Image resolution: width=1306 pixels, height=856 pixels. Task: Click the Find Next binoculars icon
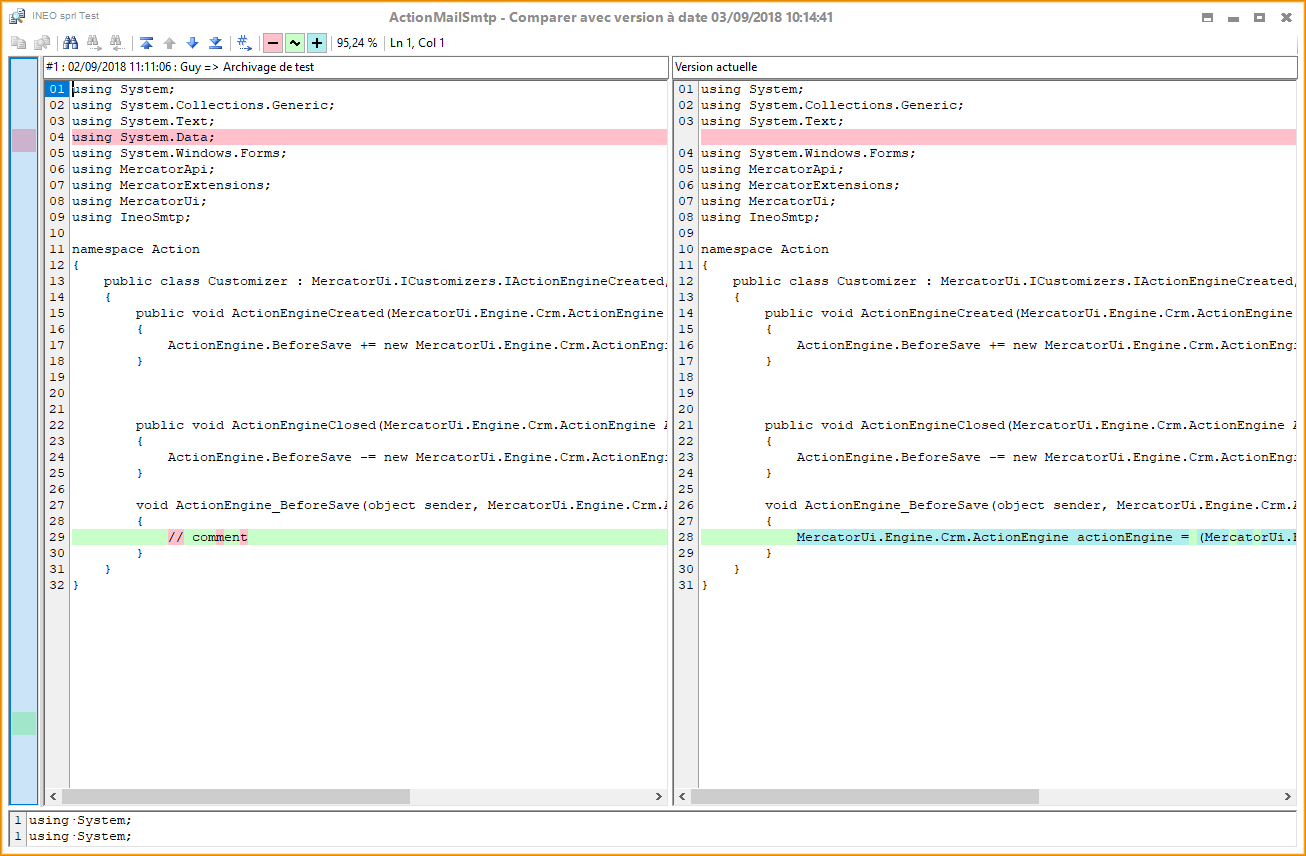[x=94, y=43]
